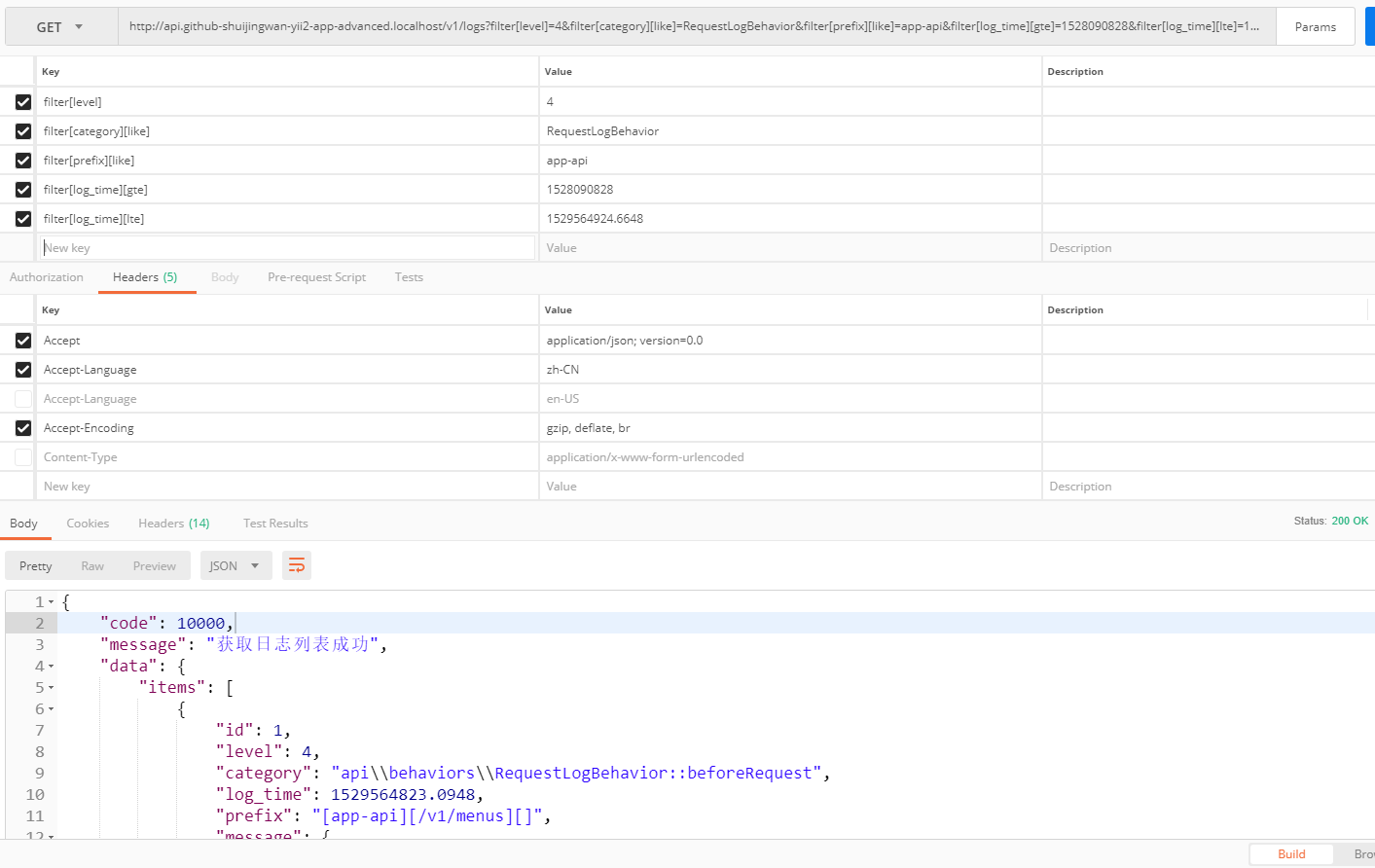Collapse the "items" array on line 5
1375x868 pixels.
pyautogui.click(x=52, y=688)
